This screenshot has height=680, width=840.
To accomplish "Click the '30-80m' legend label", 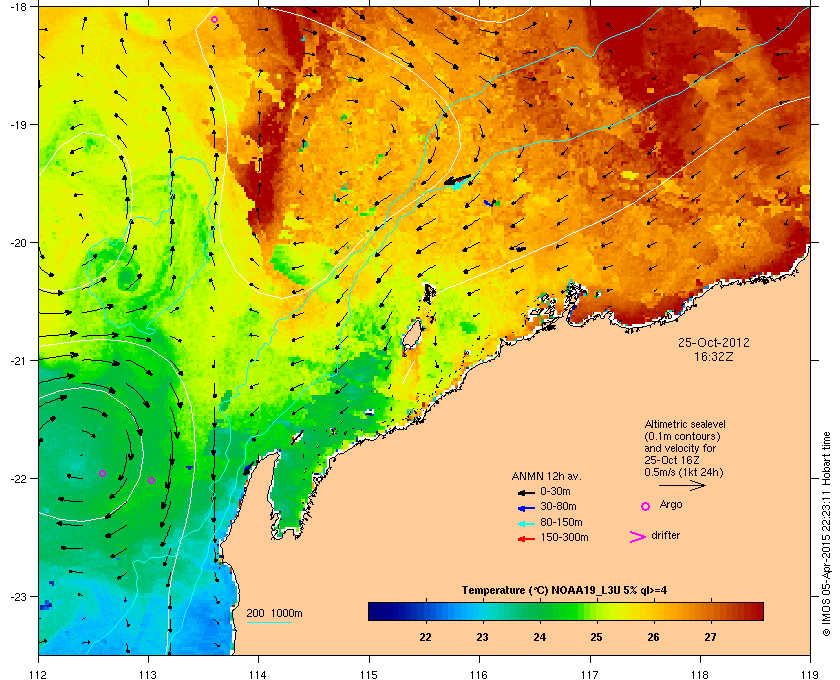I will click(558, 506).
